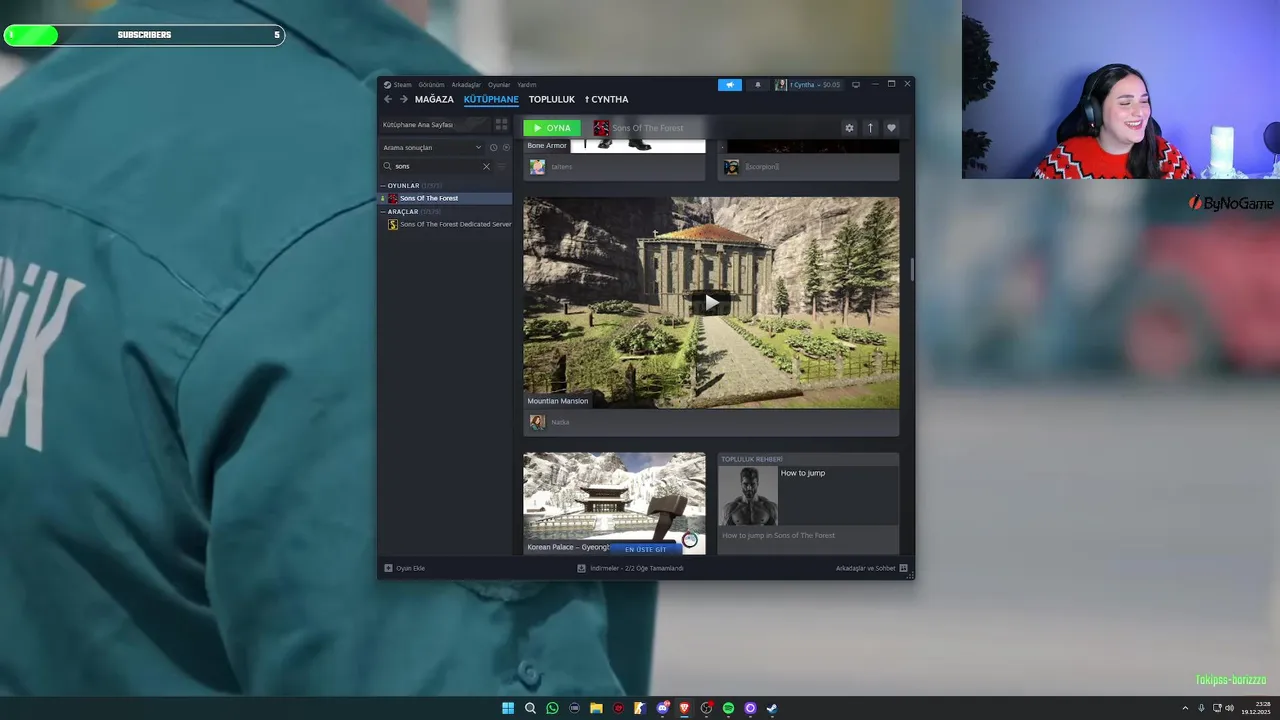
Task: Open taskbar search magnifier
Action: (530, 708)
